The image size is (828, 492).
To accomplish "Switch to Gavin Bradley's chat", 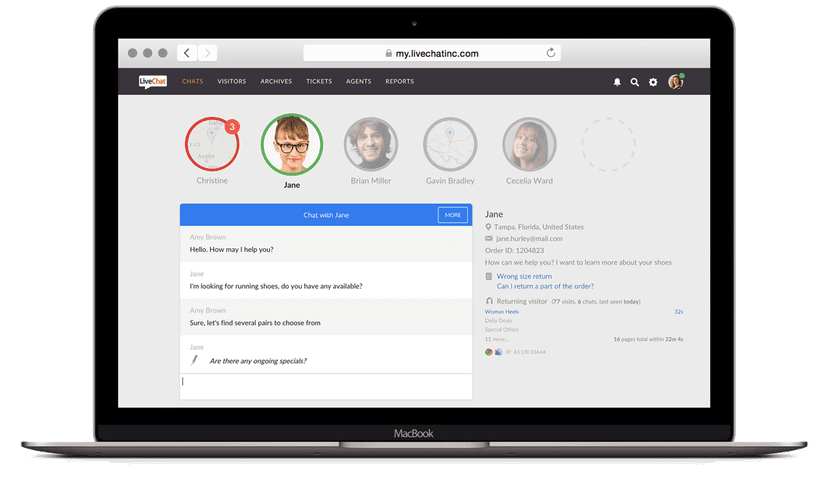I will click(450, 144).
